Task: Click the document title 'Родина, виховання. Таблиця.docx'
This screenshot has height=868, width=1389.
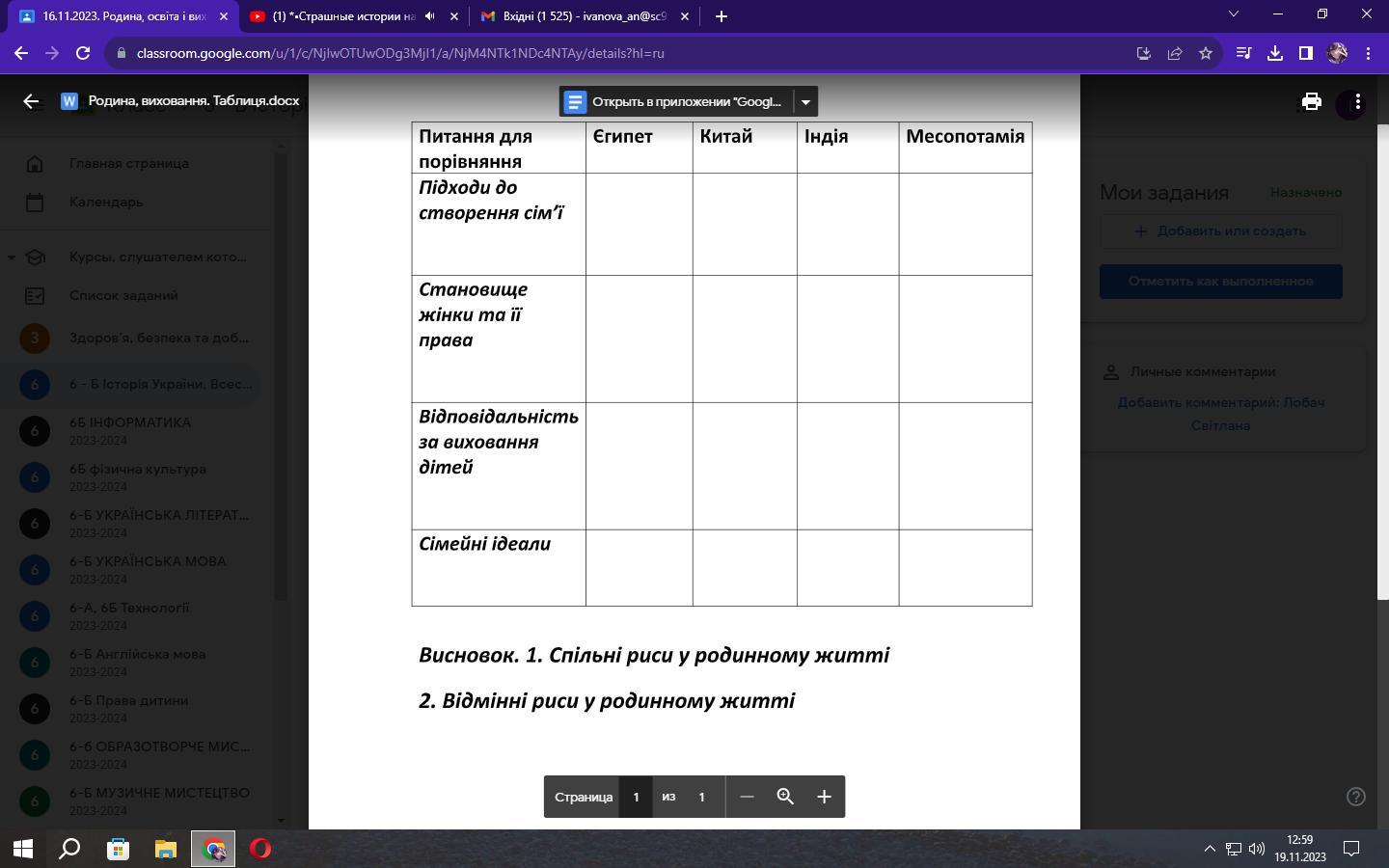Action: (194, 101)
